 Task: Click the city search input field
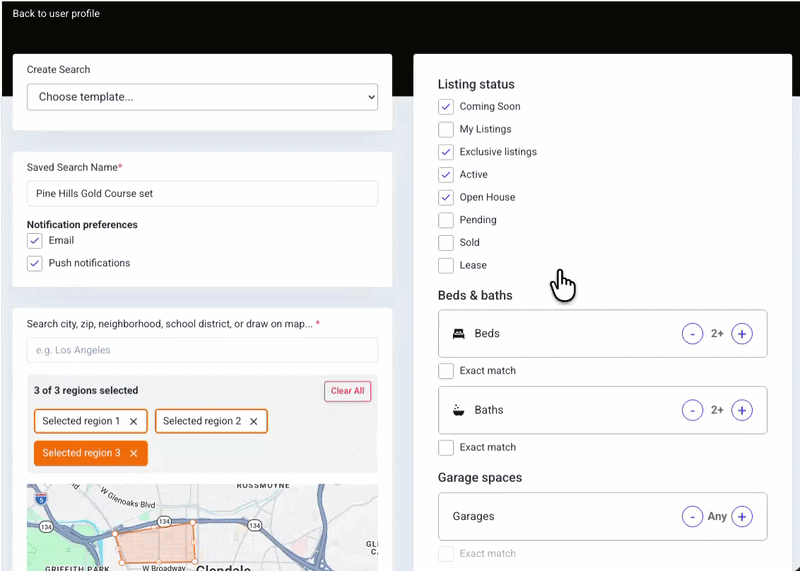pos(203,350)
